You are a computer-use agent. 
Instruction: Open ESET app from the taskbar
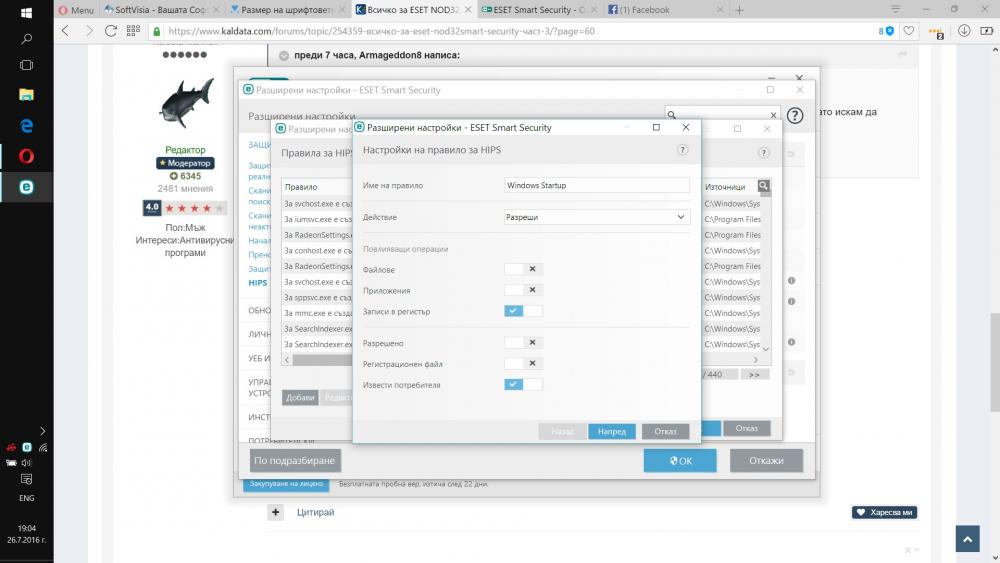[x=26, y=187]
